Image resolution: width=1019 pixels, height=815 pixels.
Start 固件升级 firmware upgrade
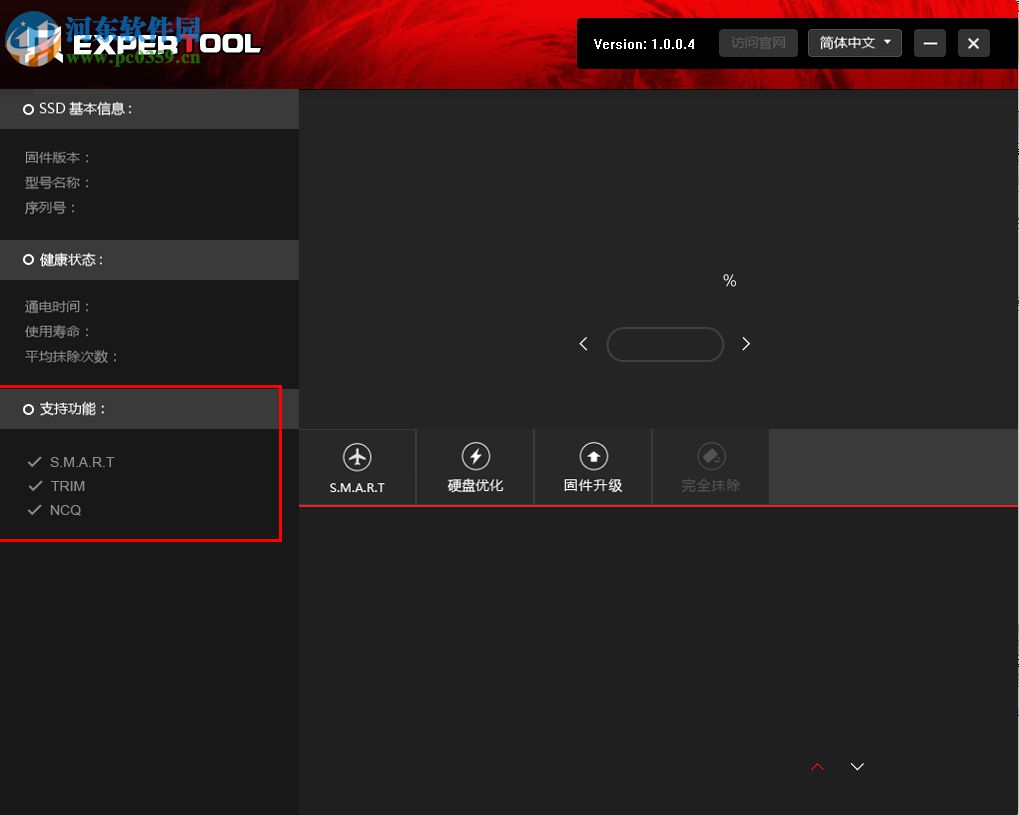tap(593, 487)
